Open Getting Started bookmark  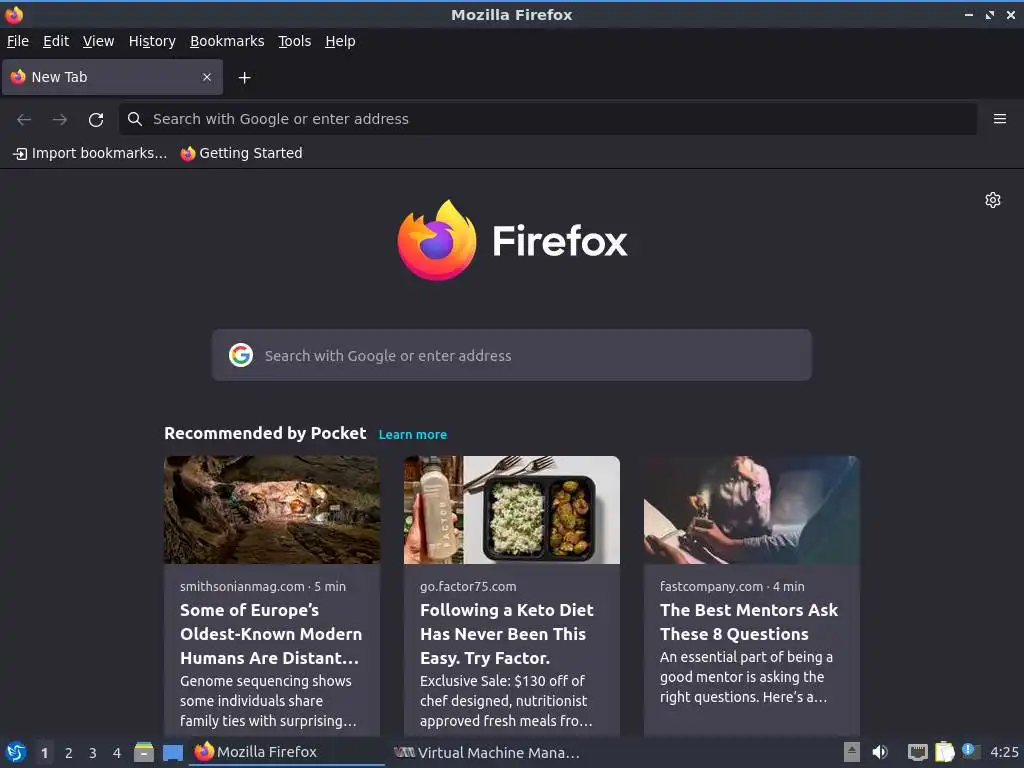tap(242, 153)
